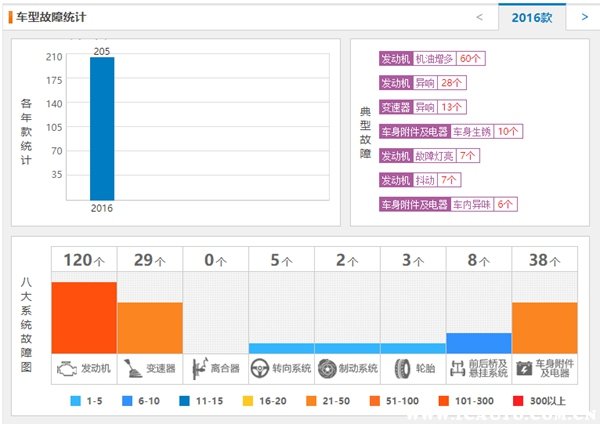600x424 pixels.
Task: Go to previous model year arrow
Action: tap(479, 17)
